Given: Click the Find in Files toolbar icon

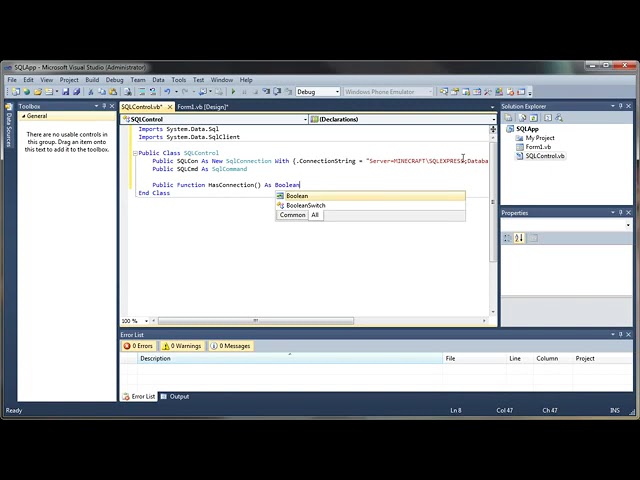Looking at the screenshot, I should pos(128,91).
